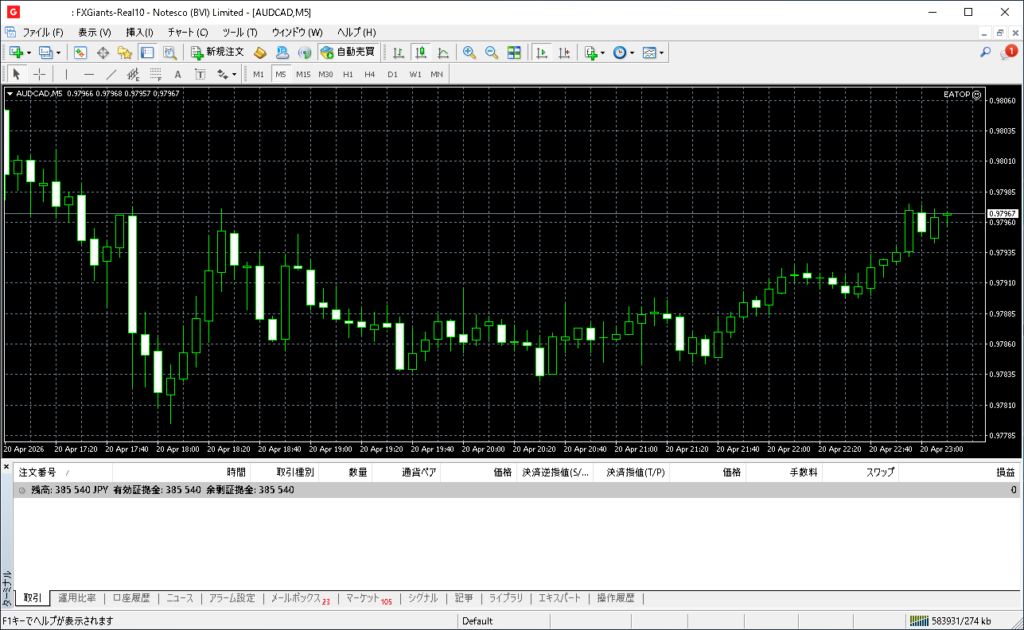The image size is (1024, 630).
Task: Click the zoom out magnifier icon
Action: [x=491, y=52]
